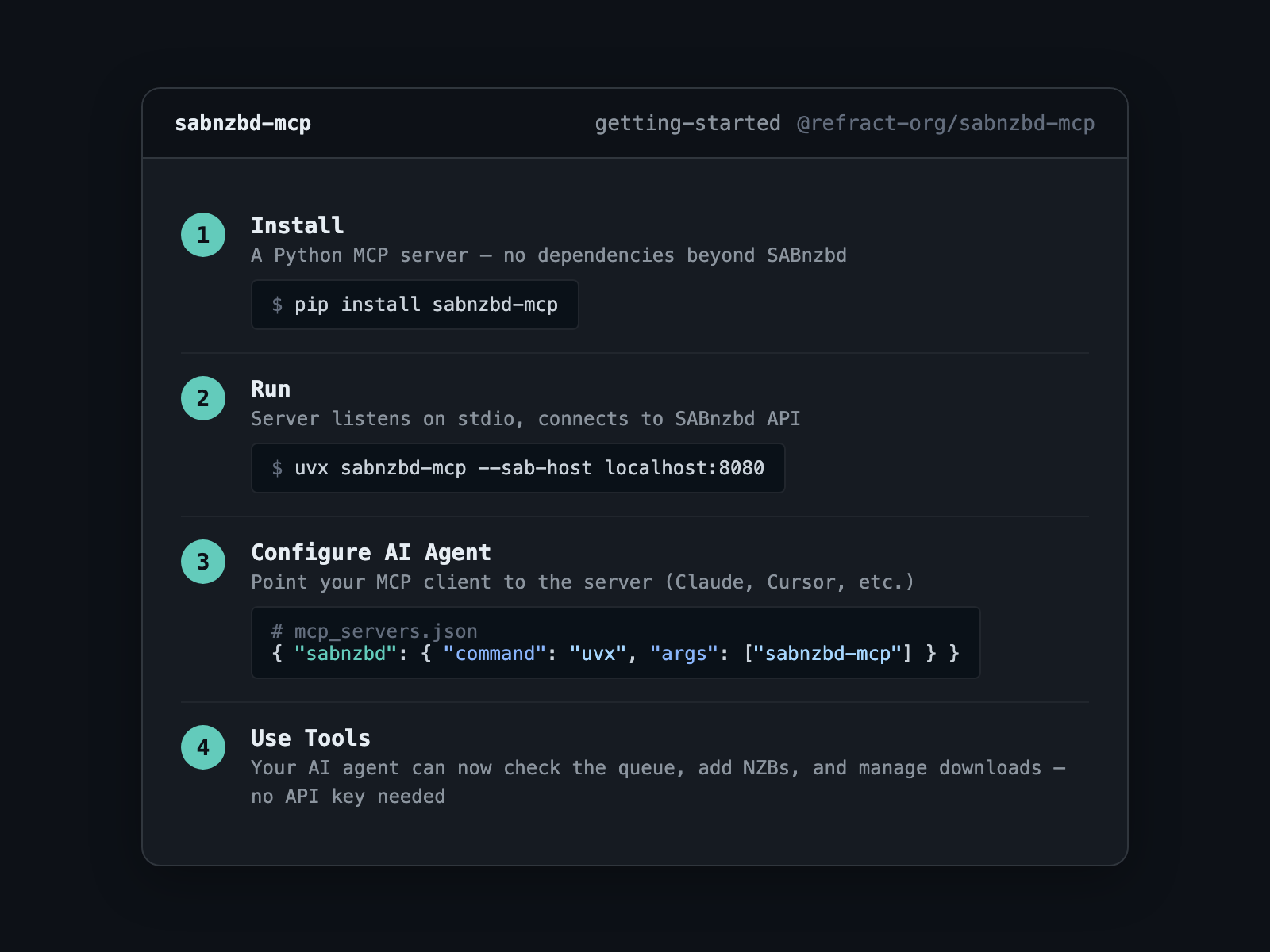Click the 'A Python MCP server' description text
Screen dimensions: 1270x952
pyautogui.click(x=548, y=255)
